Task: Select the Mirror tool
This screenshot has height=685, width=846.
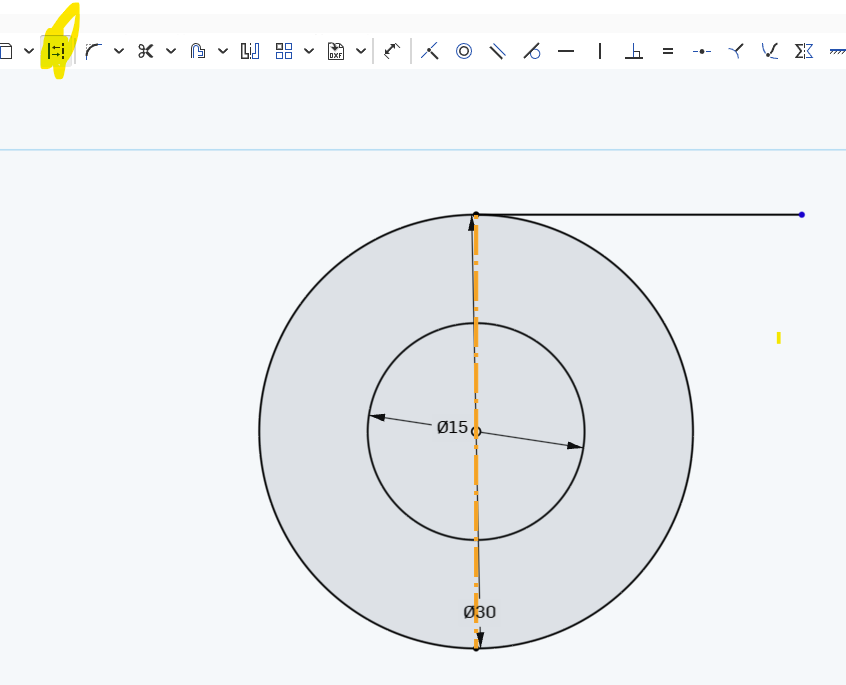Action: [250, 51]
